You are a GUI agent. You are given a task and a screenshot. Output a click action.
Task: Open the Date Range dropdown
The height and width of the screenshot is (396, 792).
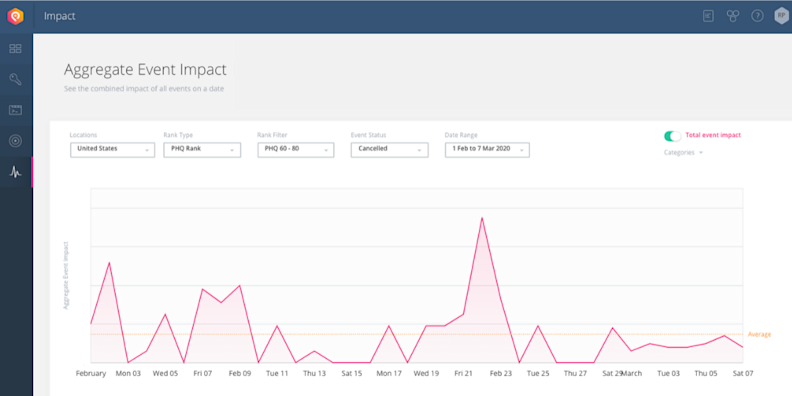487,150
